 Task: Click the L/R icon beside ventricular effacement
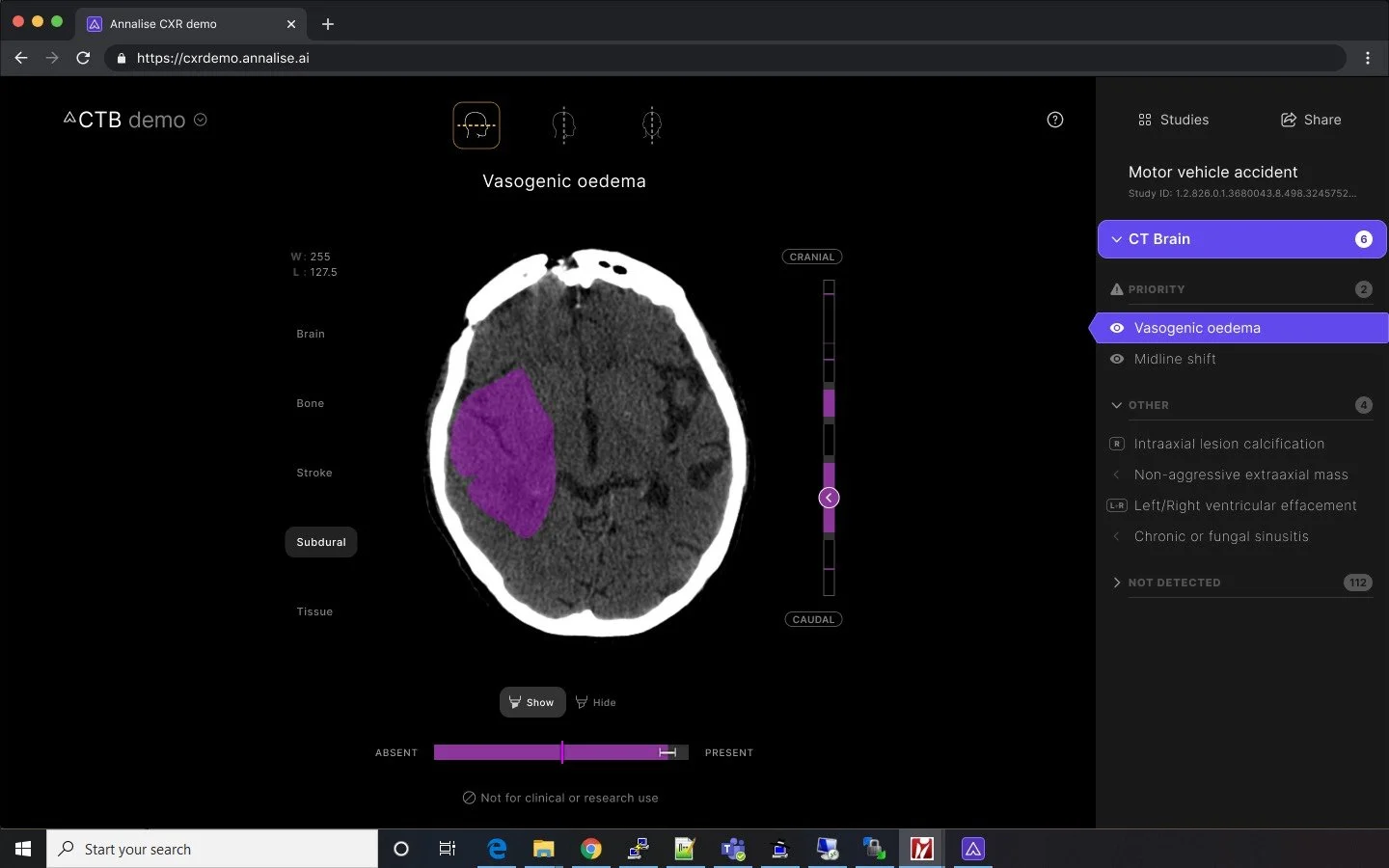(x=1116, y=505)
